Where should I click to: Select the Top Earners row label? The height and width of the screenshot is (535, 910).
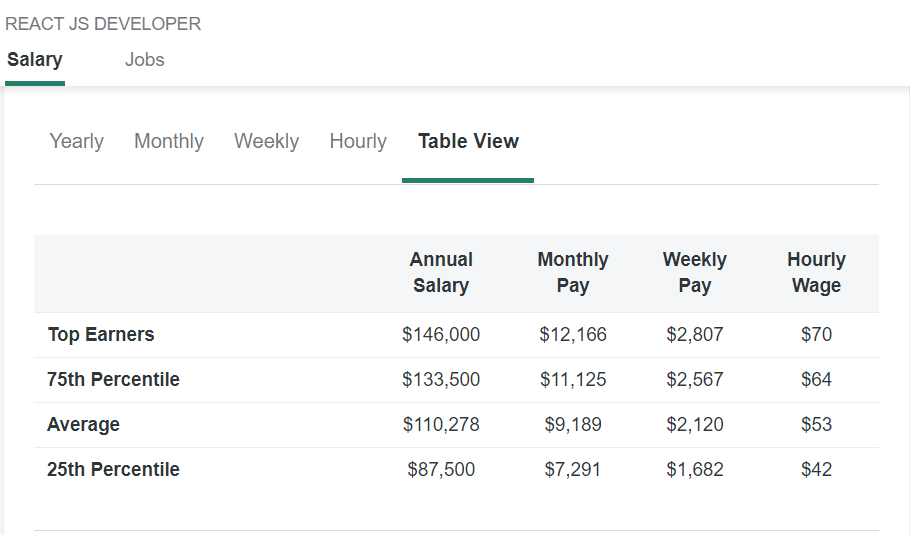pyautogui.click(x=101, y=334)
